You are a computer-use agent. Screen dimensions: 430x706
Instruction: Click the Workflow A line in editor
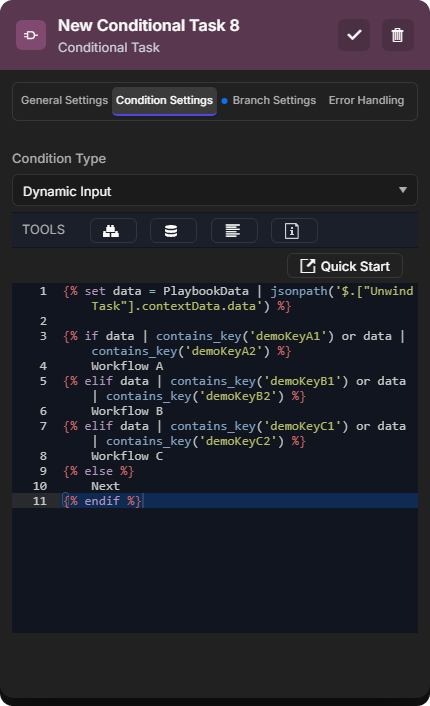tap(127, 366)
